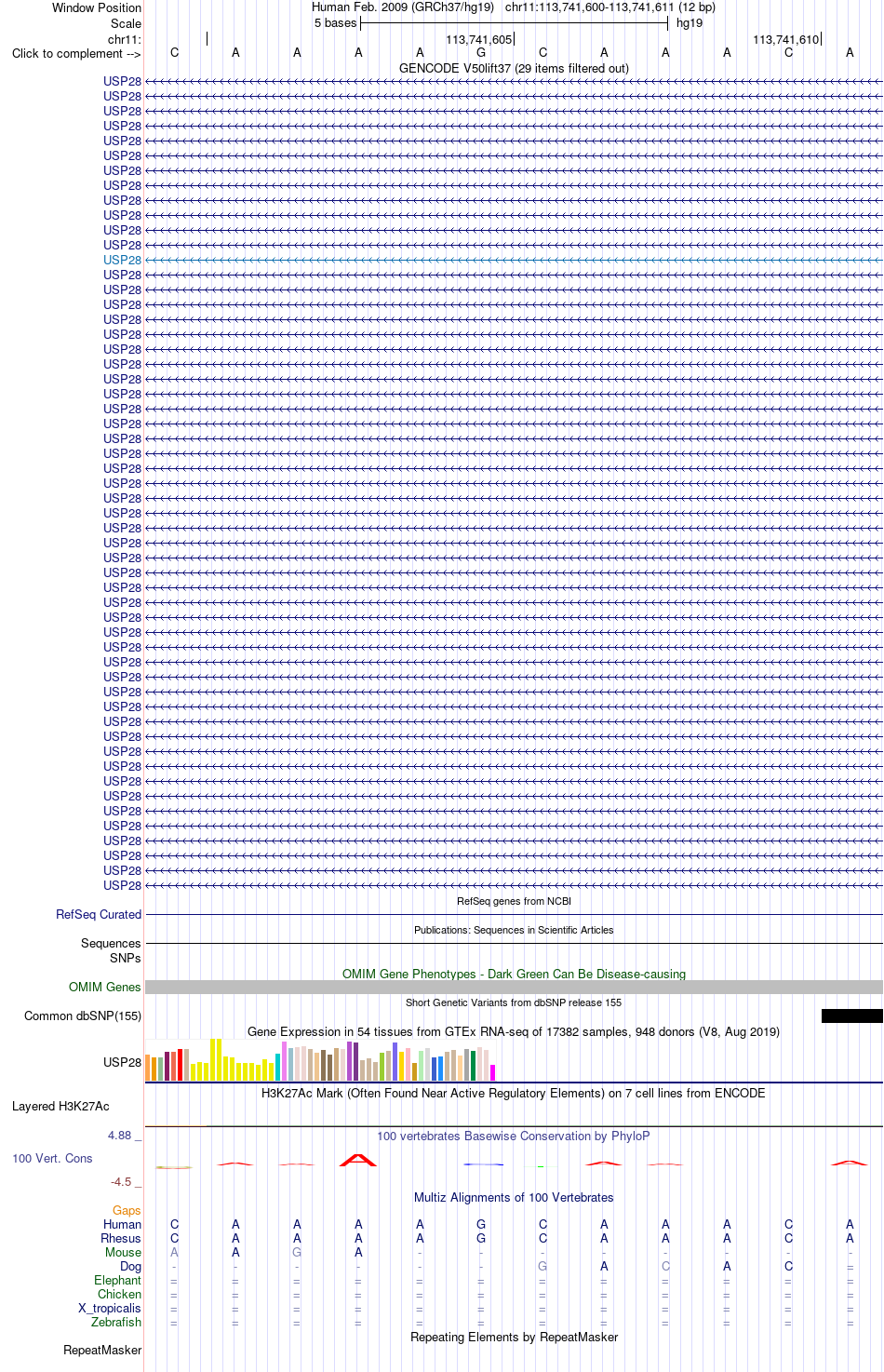The width and height of the screenshot is (884, 1372).
Task: Click the G base in the sequence row
Action: pyautogui.click(x=481, y=52)
